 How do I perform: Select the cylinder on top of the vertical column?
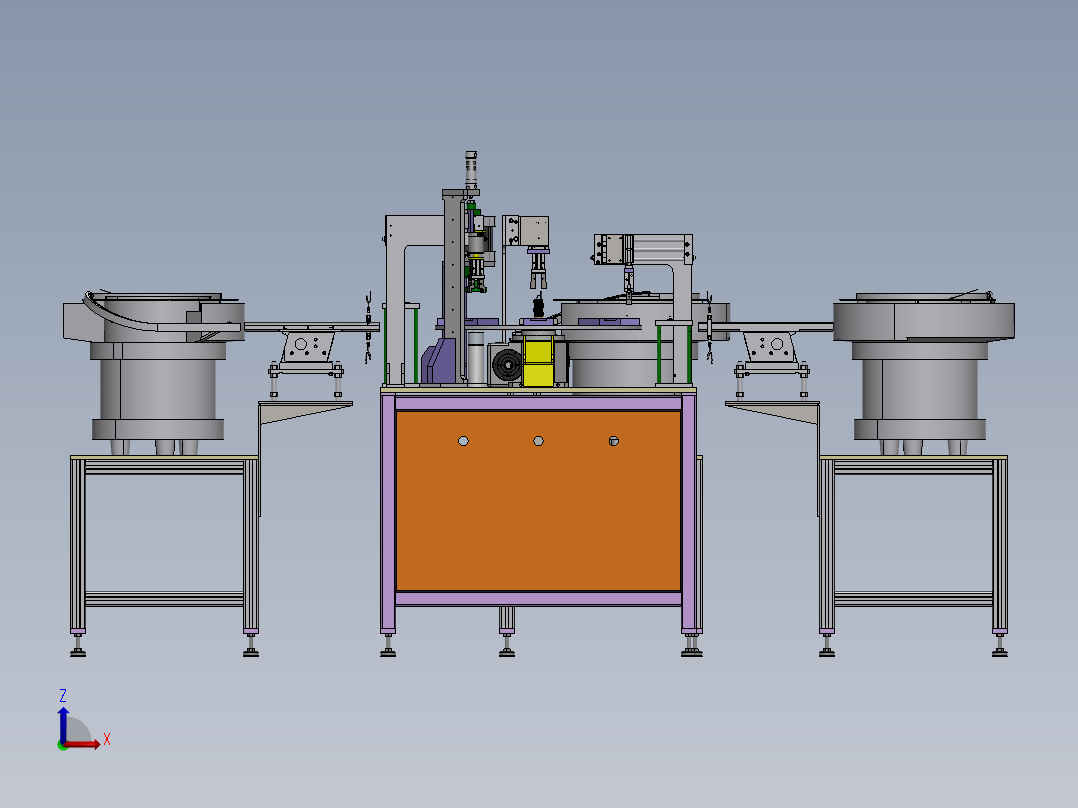click(x=471, y=169)
